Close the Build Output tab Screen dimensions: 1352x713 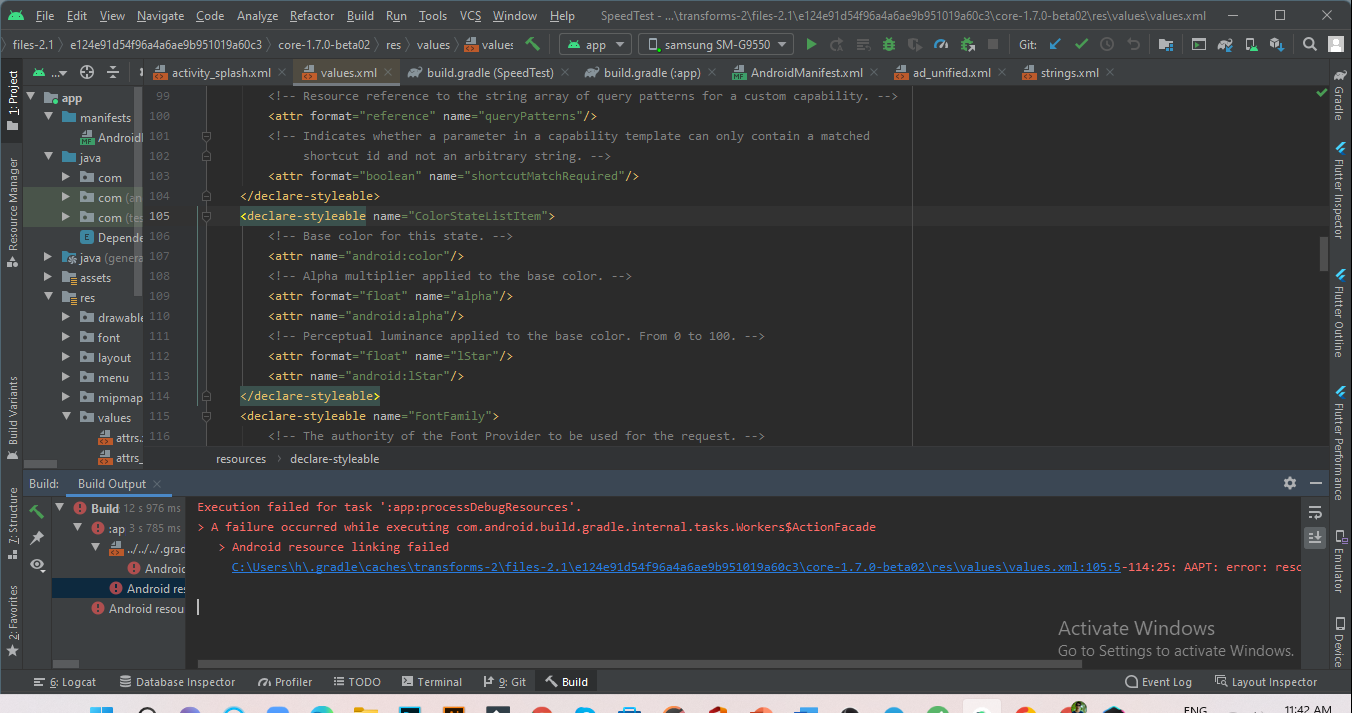(x=158, y=484)
